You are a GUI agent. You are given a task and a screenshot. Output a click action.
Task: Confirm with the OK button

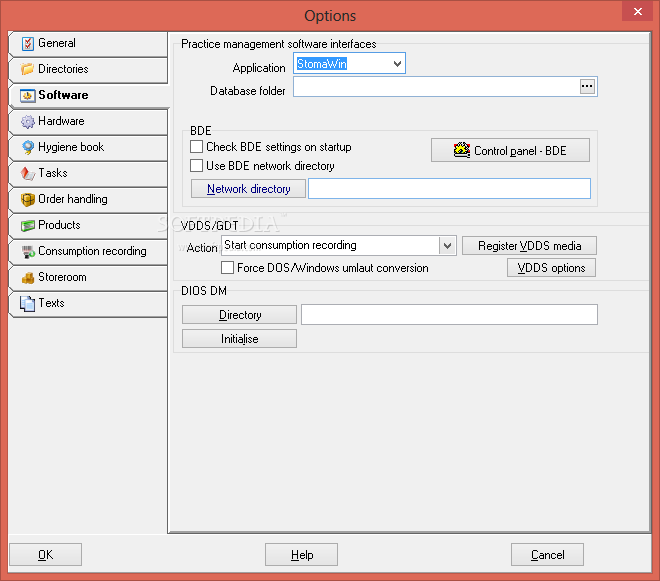(45, 555)
